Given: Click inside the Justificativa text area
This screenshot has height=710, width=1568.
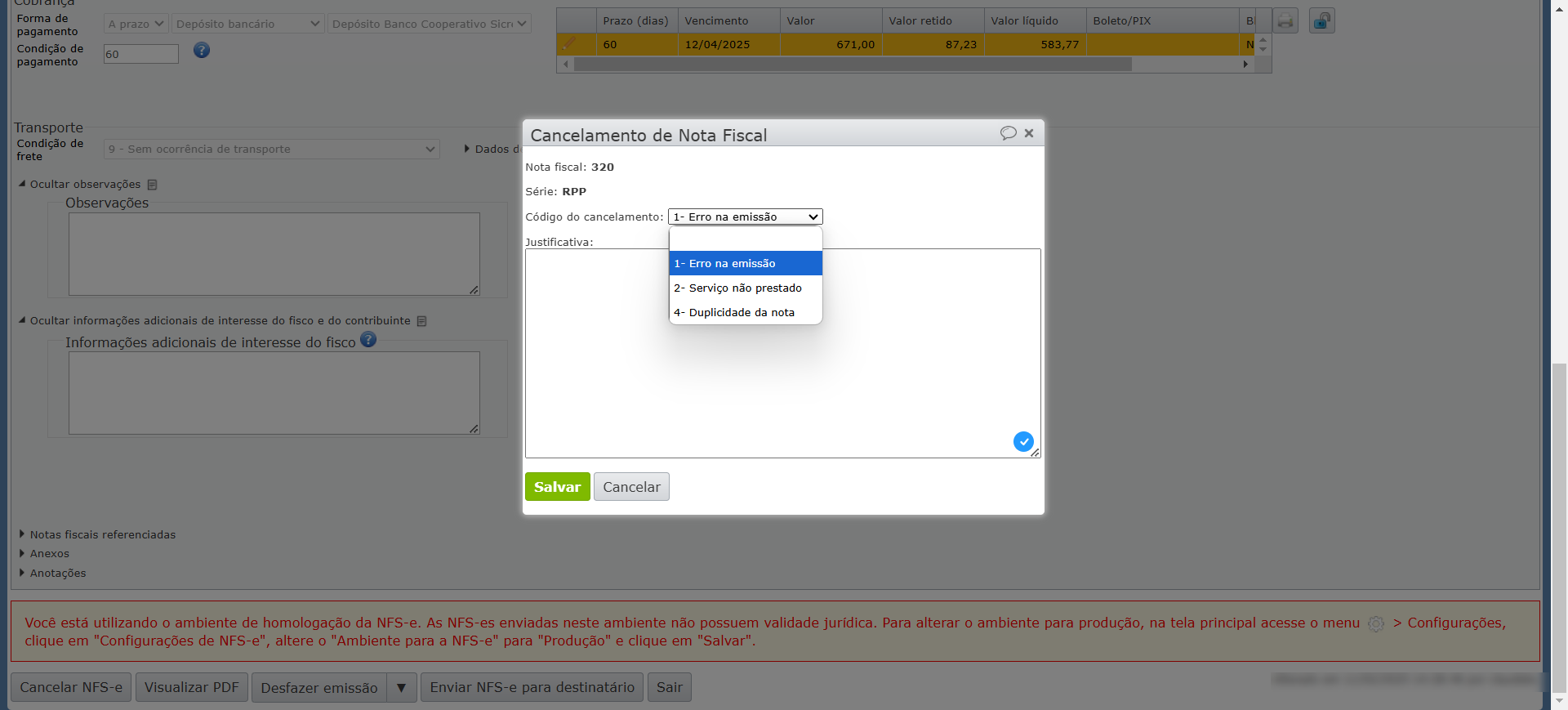Looking at the screenshot, I should pyautogui.click(x=782, y=353).
